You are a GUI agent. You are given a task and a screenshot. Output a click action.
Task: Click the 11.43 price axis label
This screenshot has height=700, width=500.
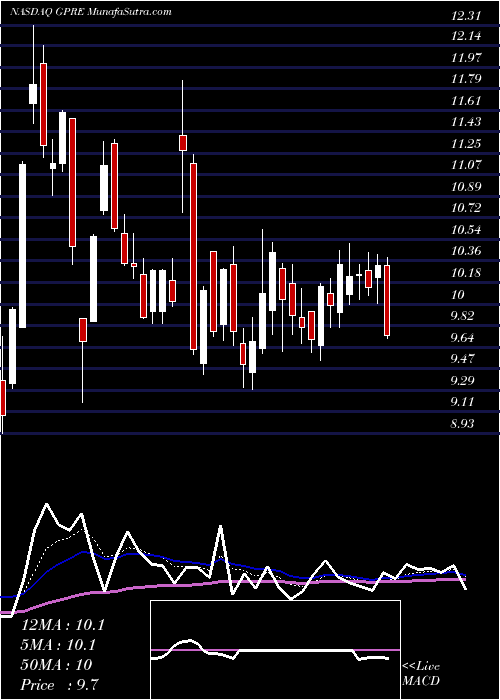pos(466,122)
